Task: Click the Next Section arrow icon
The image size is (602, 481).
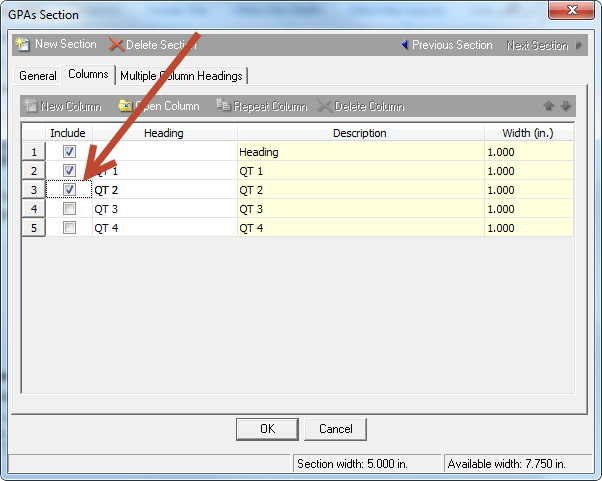Action: [x=578, y=45]
